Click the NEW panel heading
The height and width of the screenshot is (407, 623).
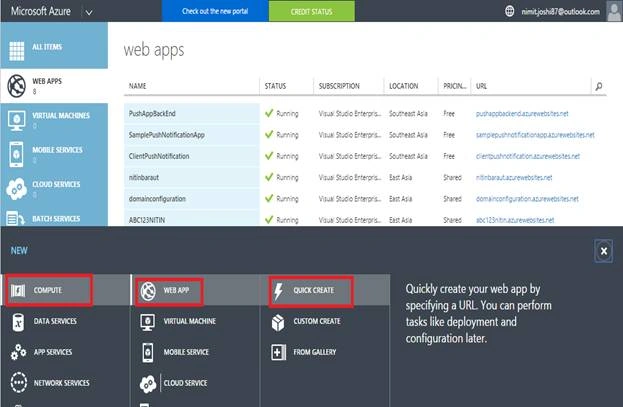tap(19, 251)
